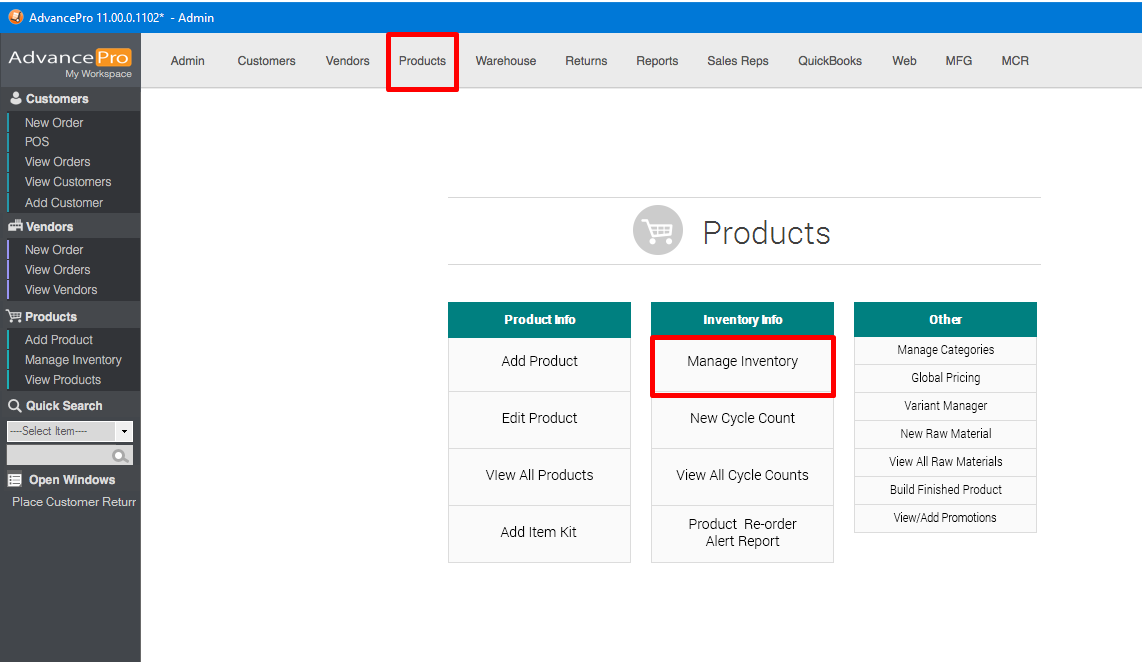This screenshot has height=662, width=1142.
Task: Open the QuickBooks menu
Action: [829, 61]
